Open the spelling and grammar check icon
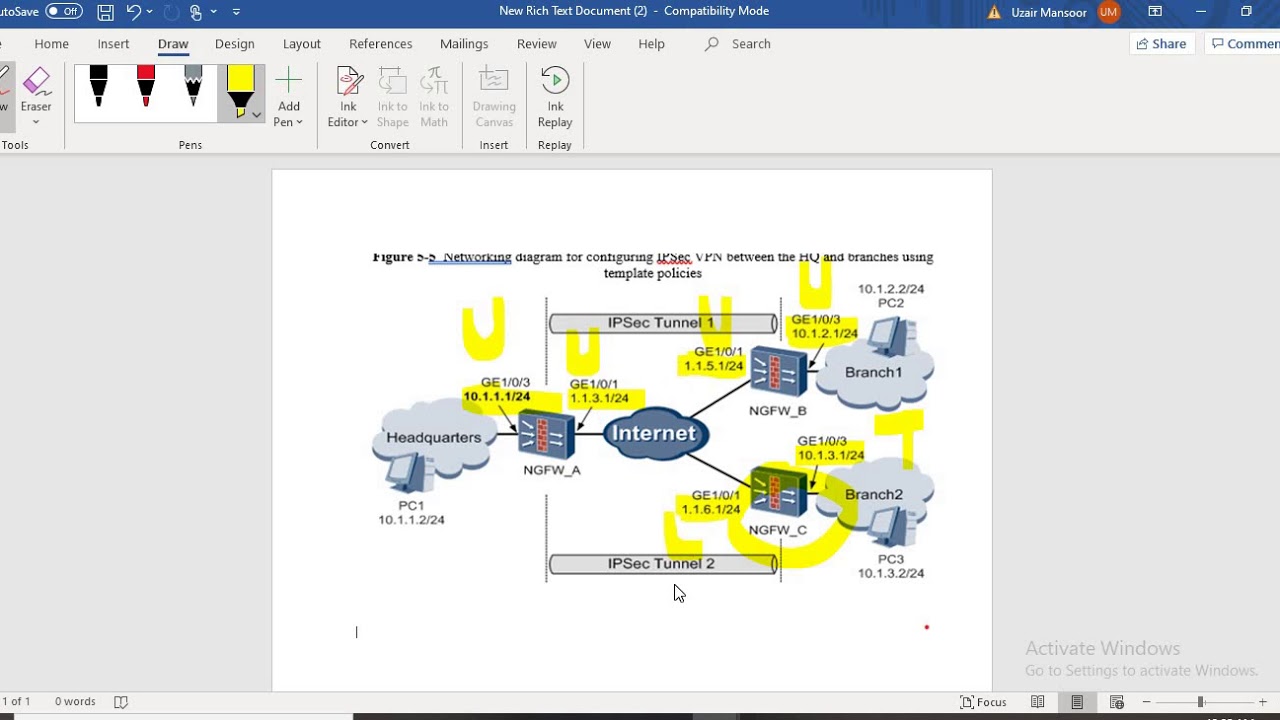Viewport: 1280px width, 720px height. (x=121, y=702)
